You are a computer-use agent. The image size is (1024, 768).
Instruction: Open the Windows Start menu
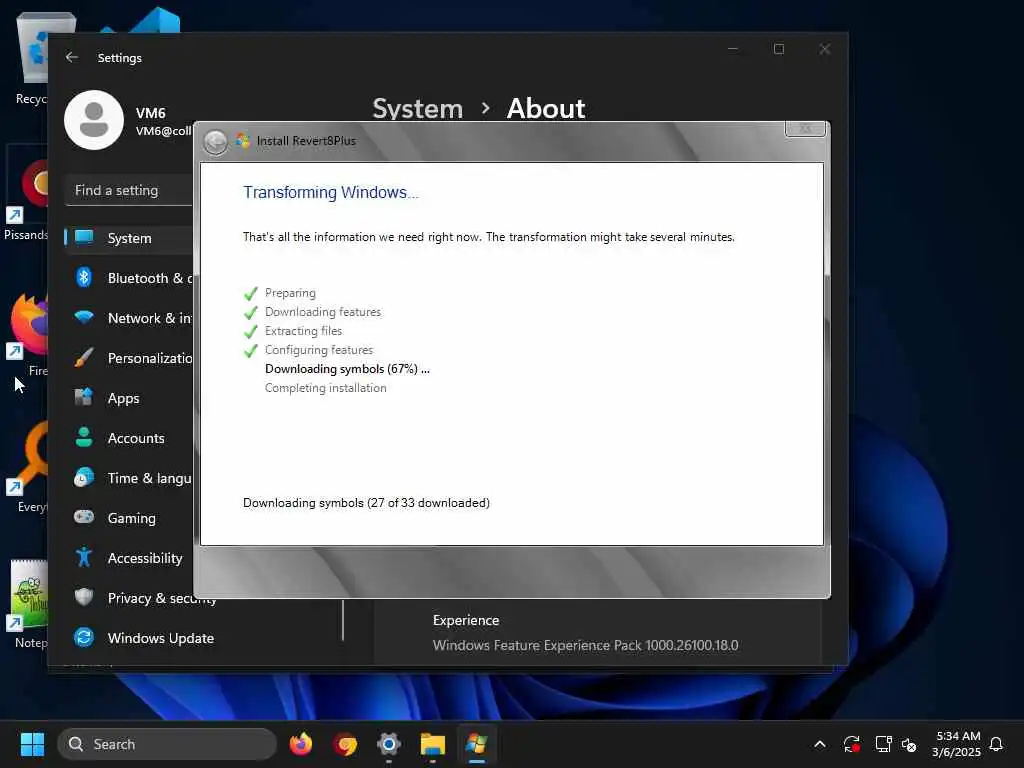32,744
